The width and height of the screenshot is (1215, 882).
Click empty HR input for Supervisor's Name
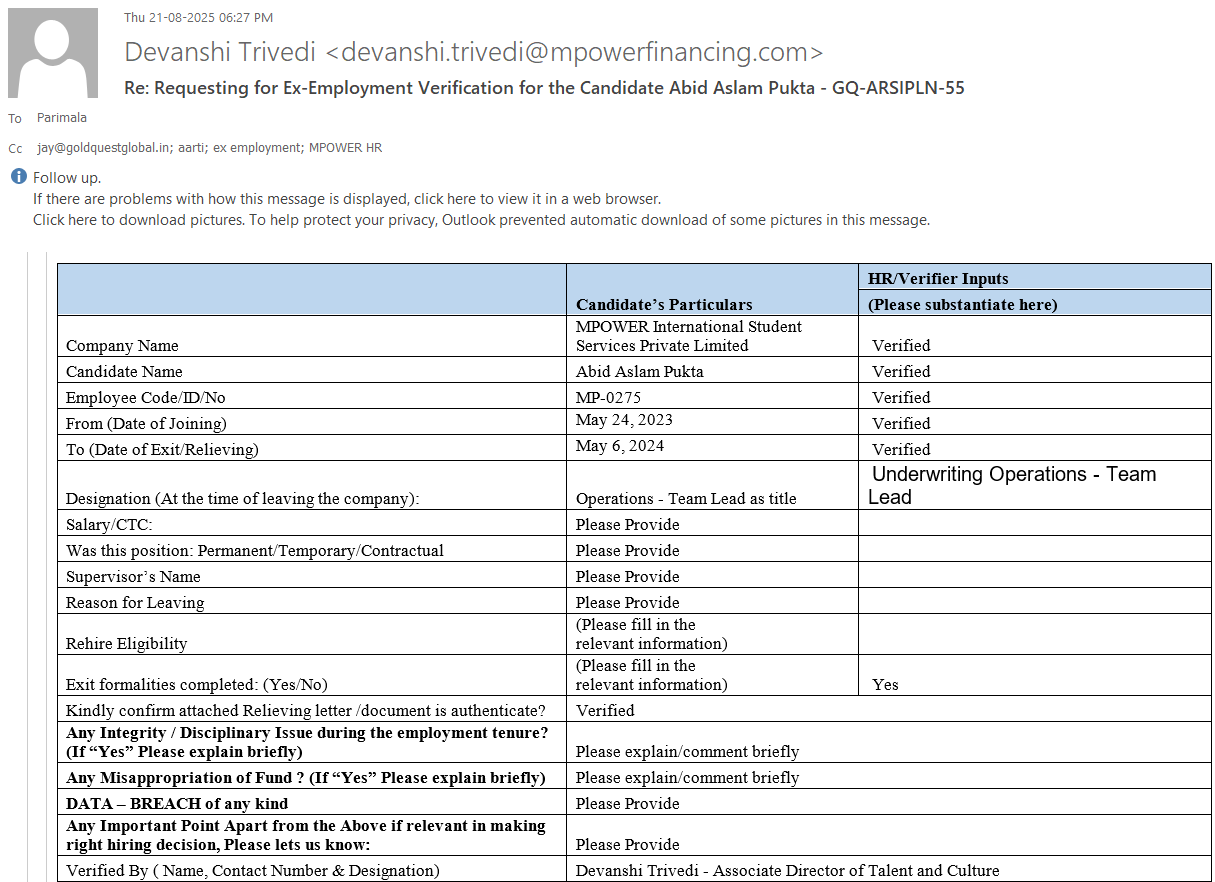tap(1034, 575)
